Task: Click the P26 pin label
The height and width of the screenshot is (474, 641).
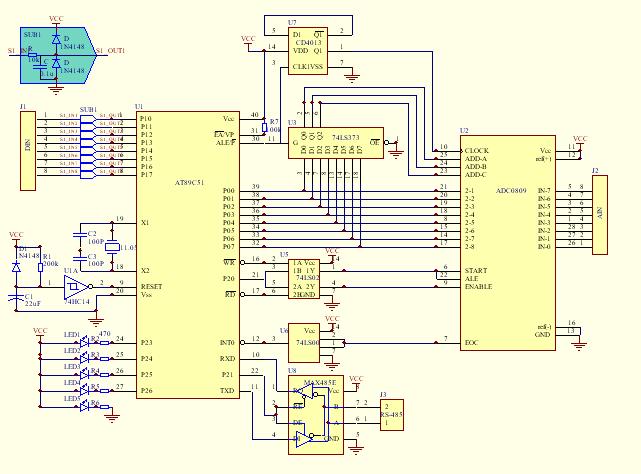Action: click(146, 391)
